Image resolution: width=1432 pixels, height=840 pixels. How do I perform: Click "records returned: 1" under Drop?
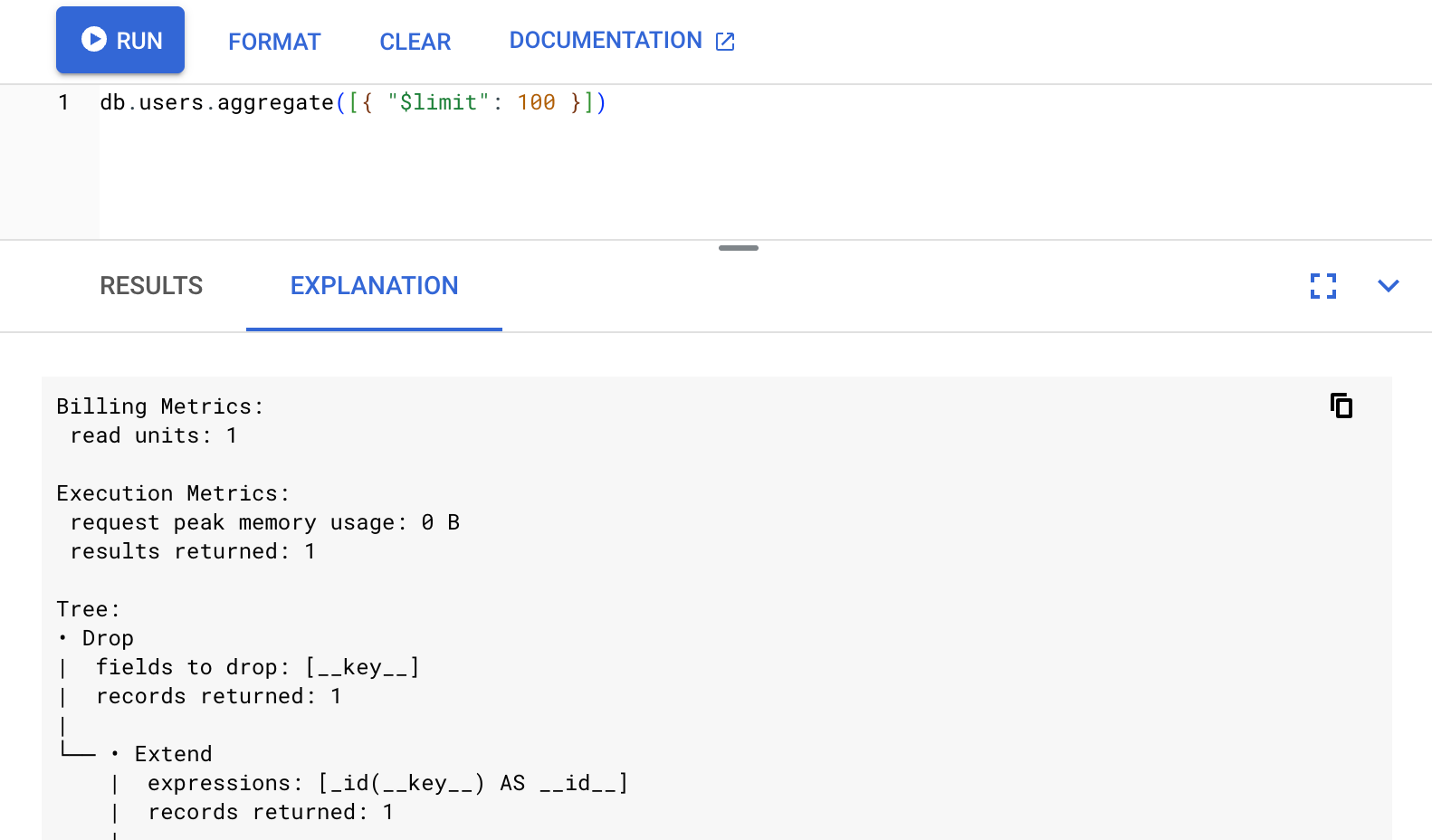click(219, 696)
